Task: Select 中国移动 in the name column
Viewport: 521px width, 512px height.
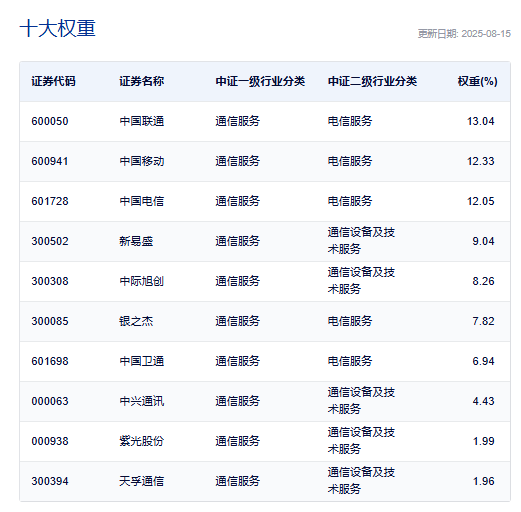Action: coord(142,161)
